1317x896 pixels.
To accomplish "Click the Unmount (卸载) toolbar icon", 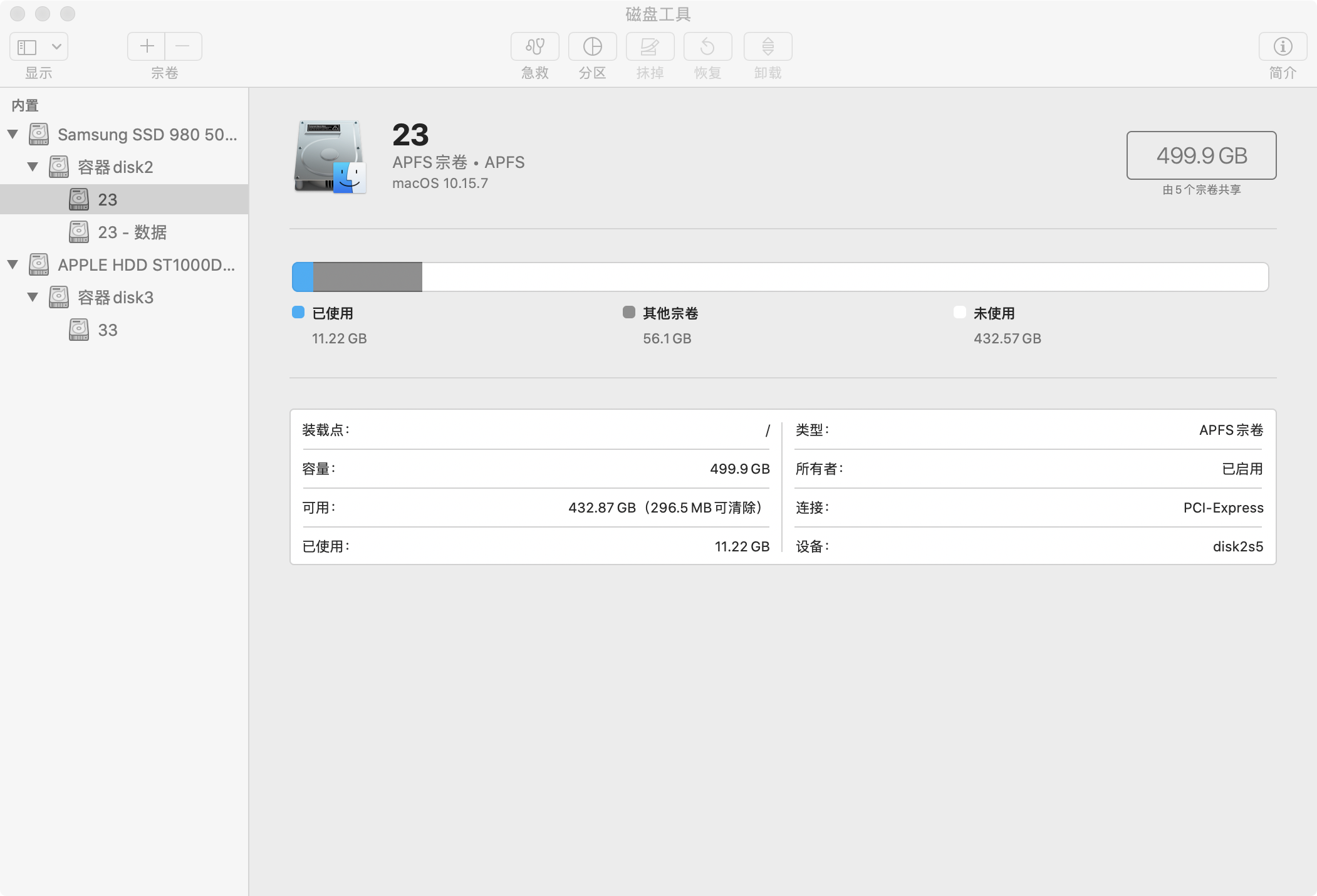I will pyautogui.click(x=768, y=46).
